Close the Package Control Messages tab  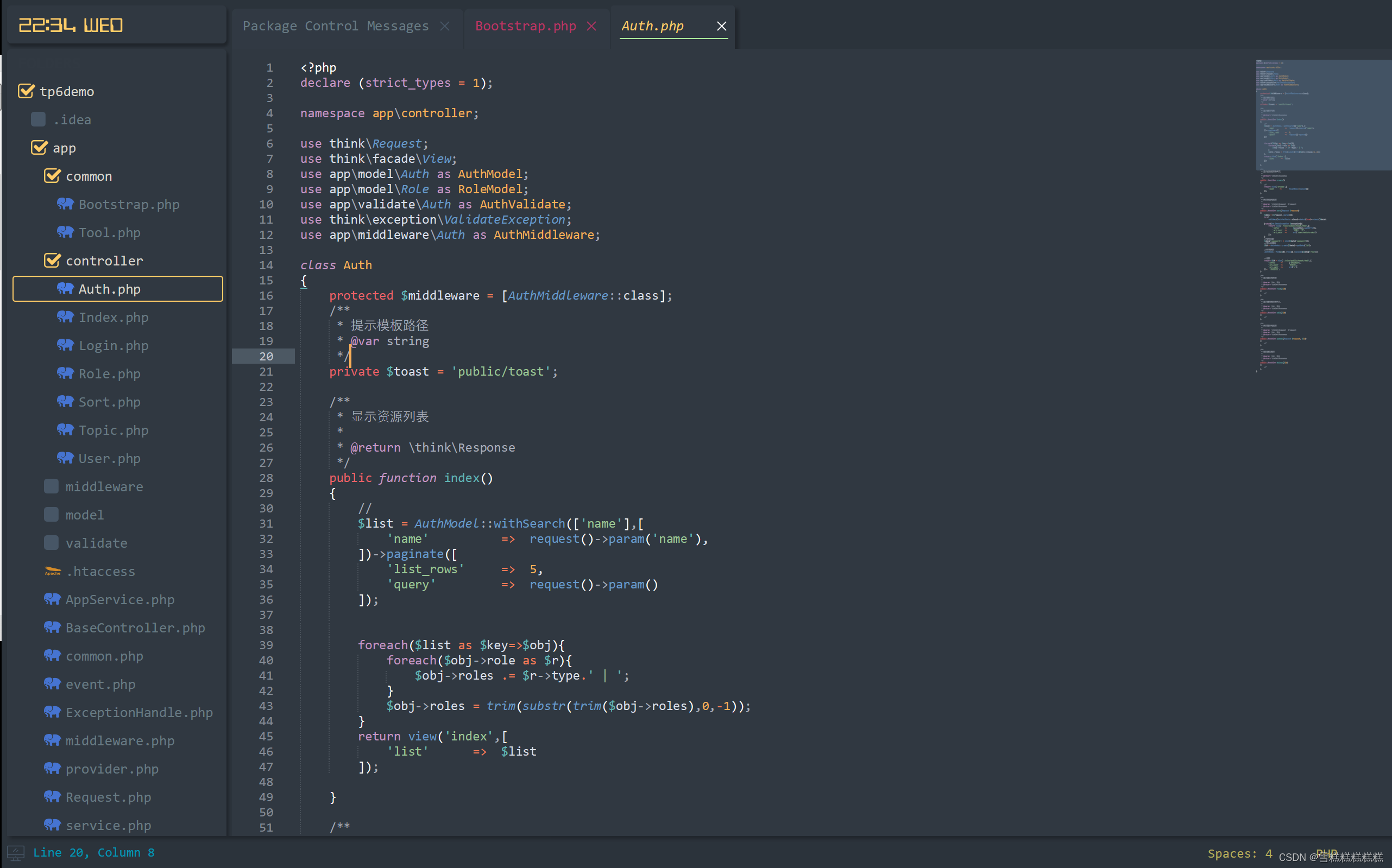(445, 26)
